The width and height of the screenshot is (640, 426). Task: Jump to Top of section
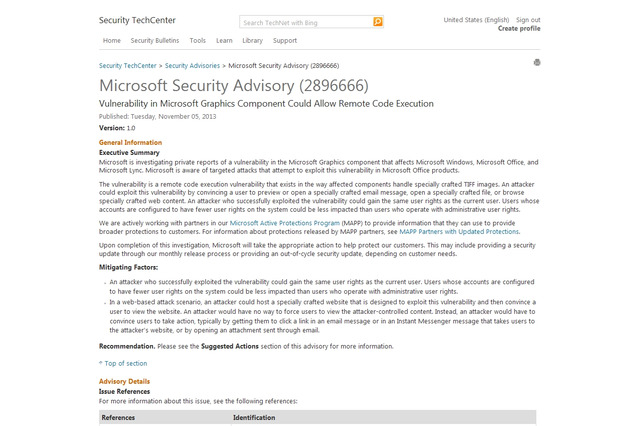[x=124, y=363]
